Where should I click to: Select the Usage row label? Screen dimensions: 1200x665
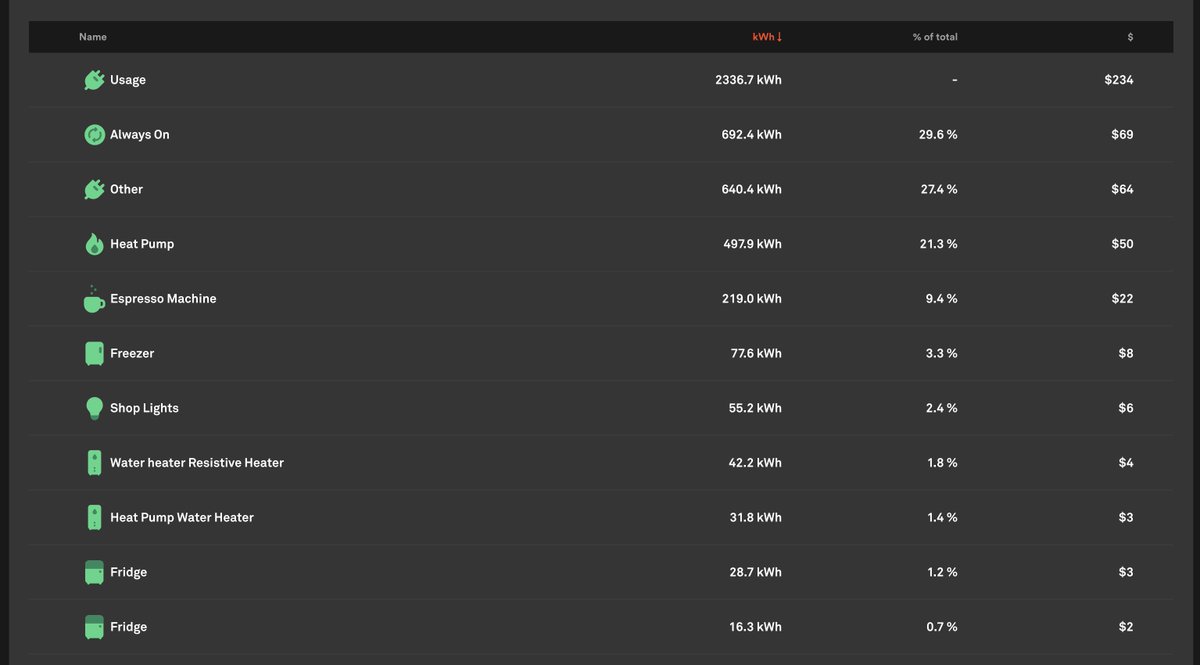click(128, 80)
